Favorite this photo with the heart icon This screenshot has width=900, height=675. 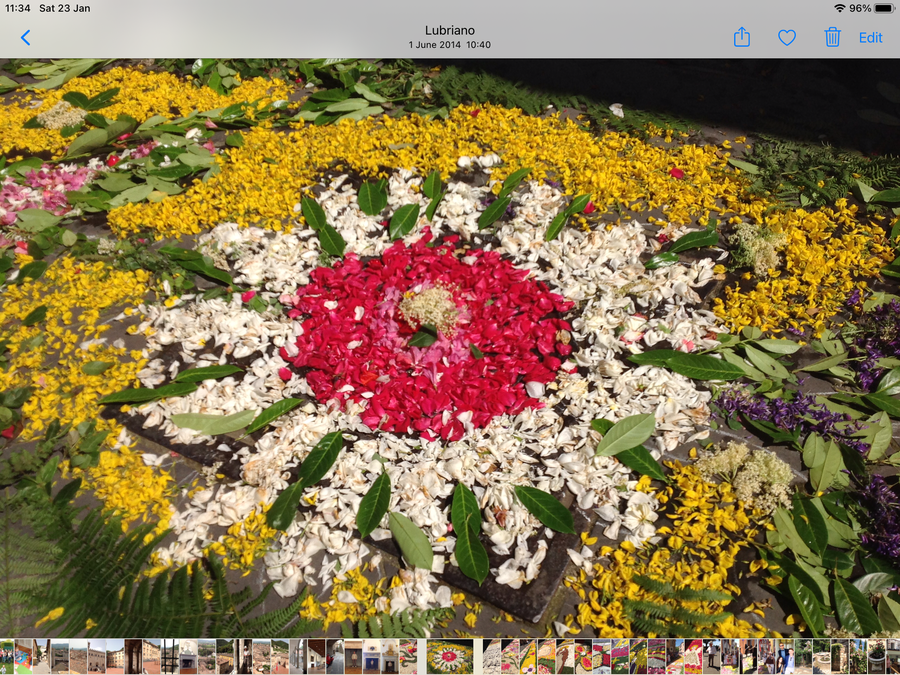(787, 38)
